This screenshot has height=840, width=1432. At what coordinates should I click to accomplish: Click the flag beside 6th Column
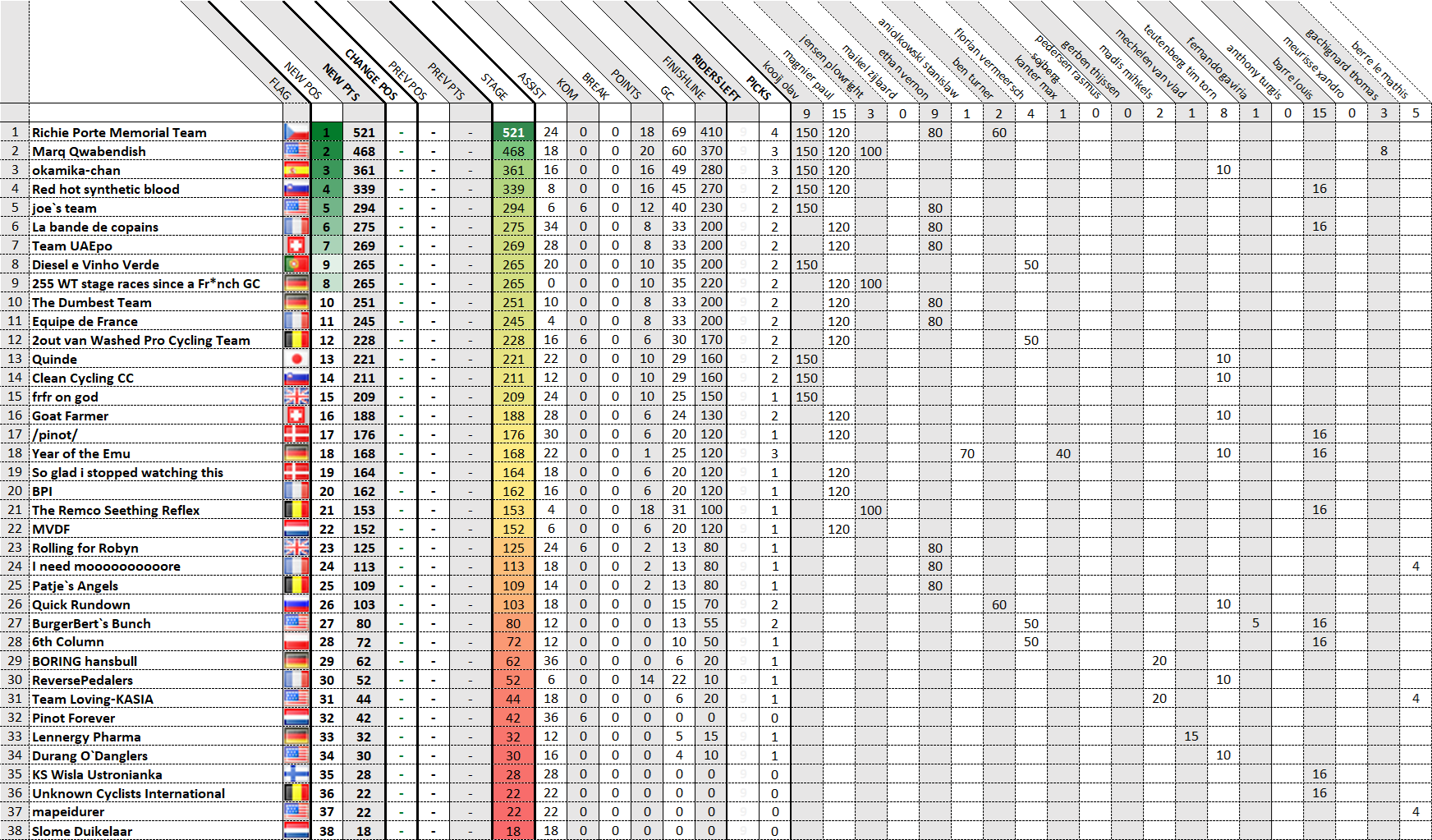296,642
